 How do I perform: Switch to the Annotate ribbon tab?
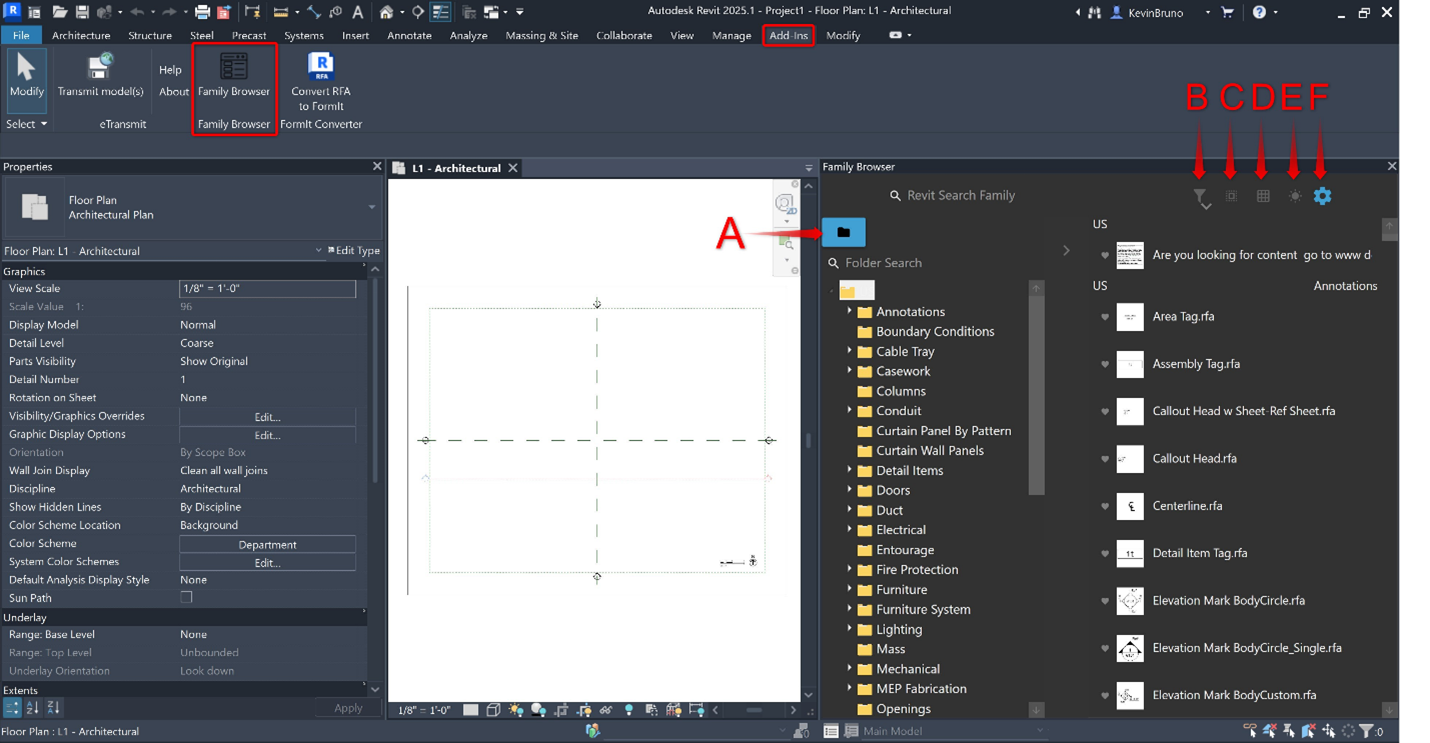click(409, 35)
